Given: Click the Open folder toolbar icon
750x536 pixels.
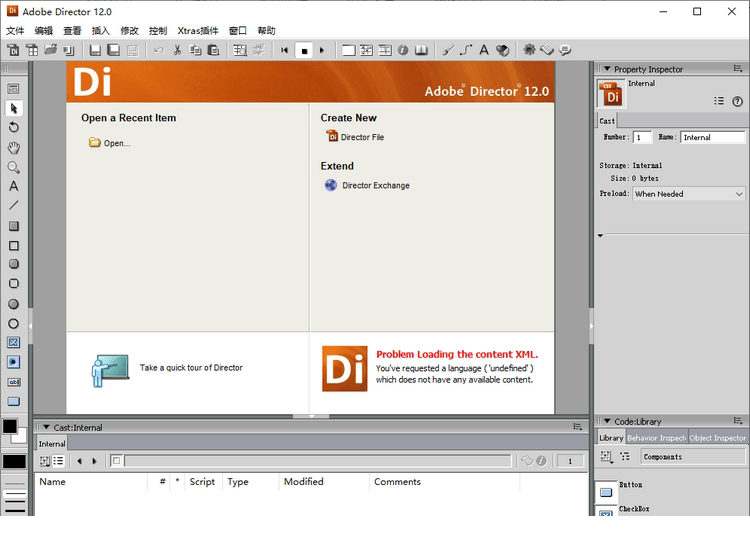Looking at the screenshot, I should 51,50.
